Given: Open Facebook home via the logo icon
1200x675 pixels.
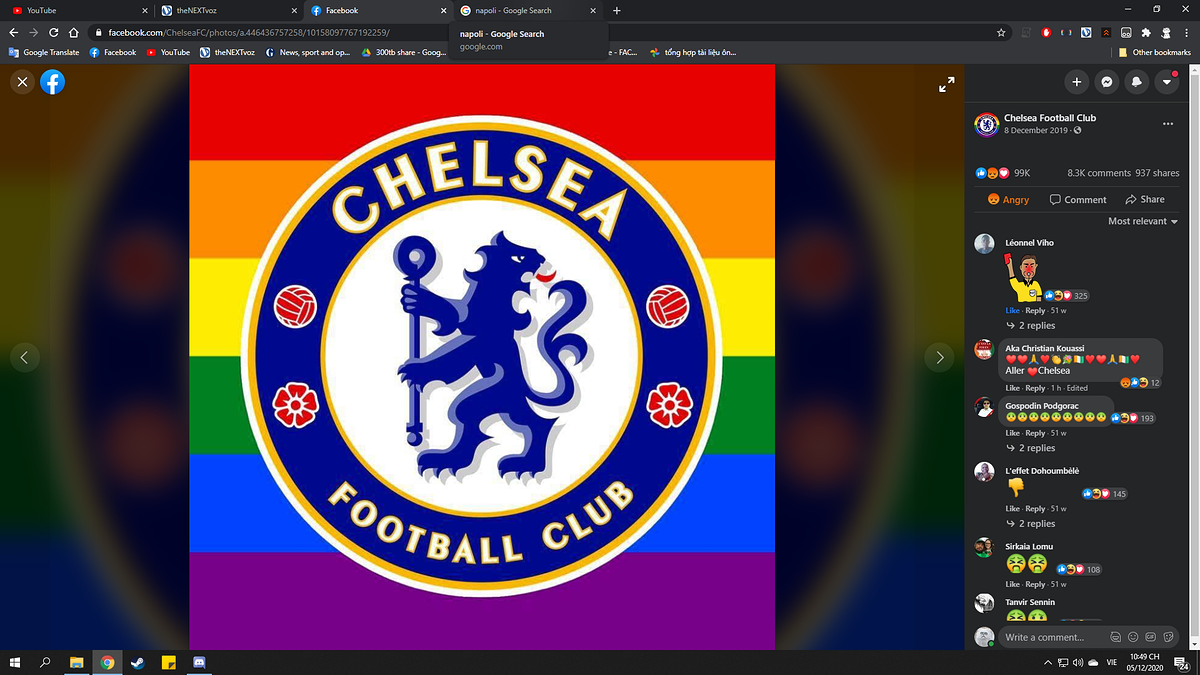Looking at the screenshot, I should coord(52,82).
